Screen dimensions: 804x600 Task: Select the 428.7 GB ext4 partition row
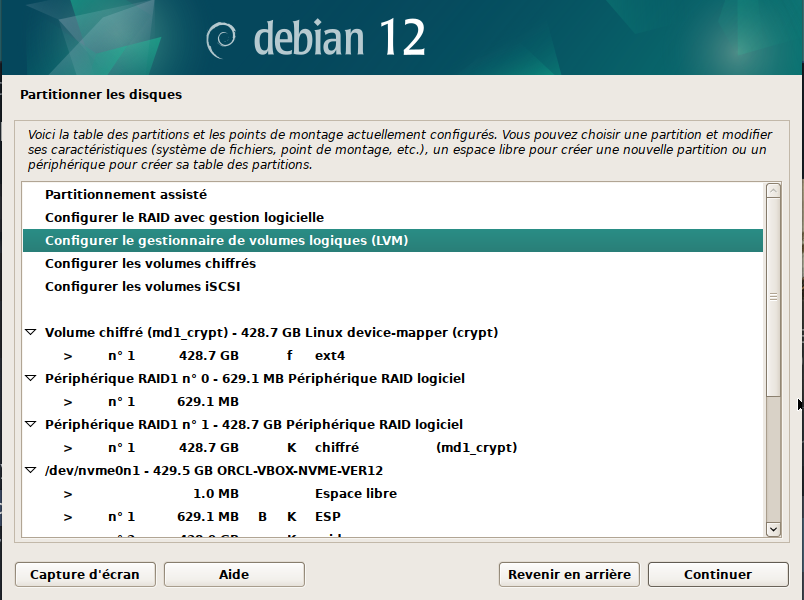[x=393, y=355]
